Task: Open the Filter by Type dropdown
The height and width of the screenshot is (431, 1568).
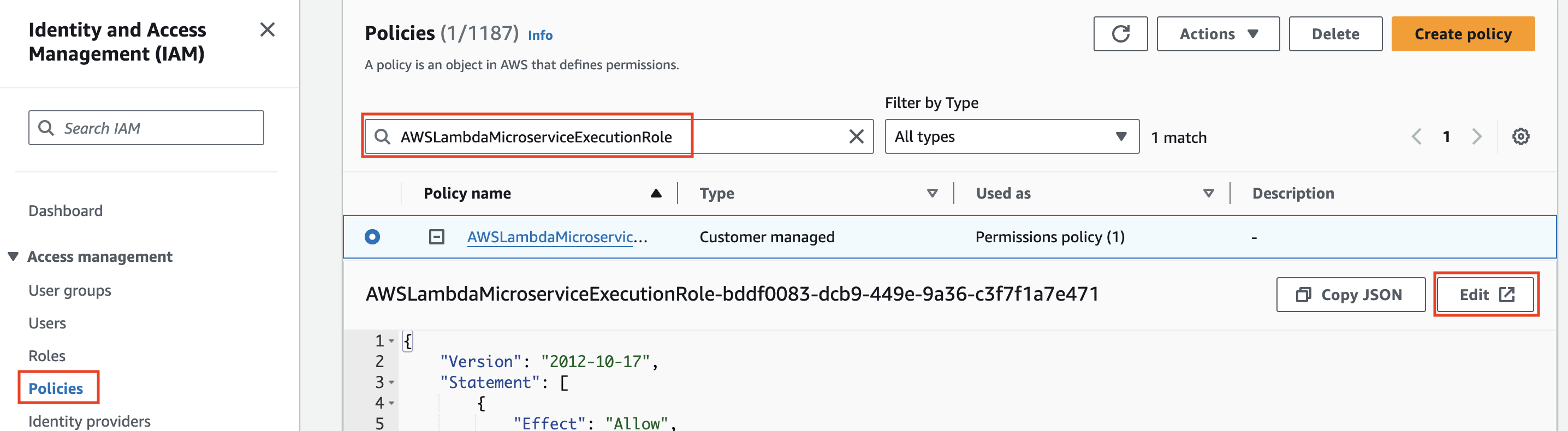Action: pos(1012,136)
